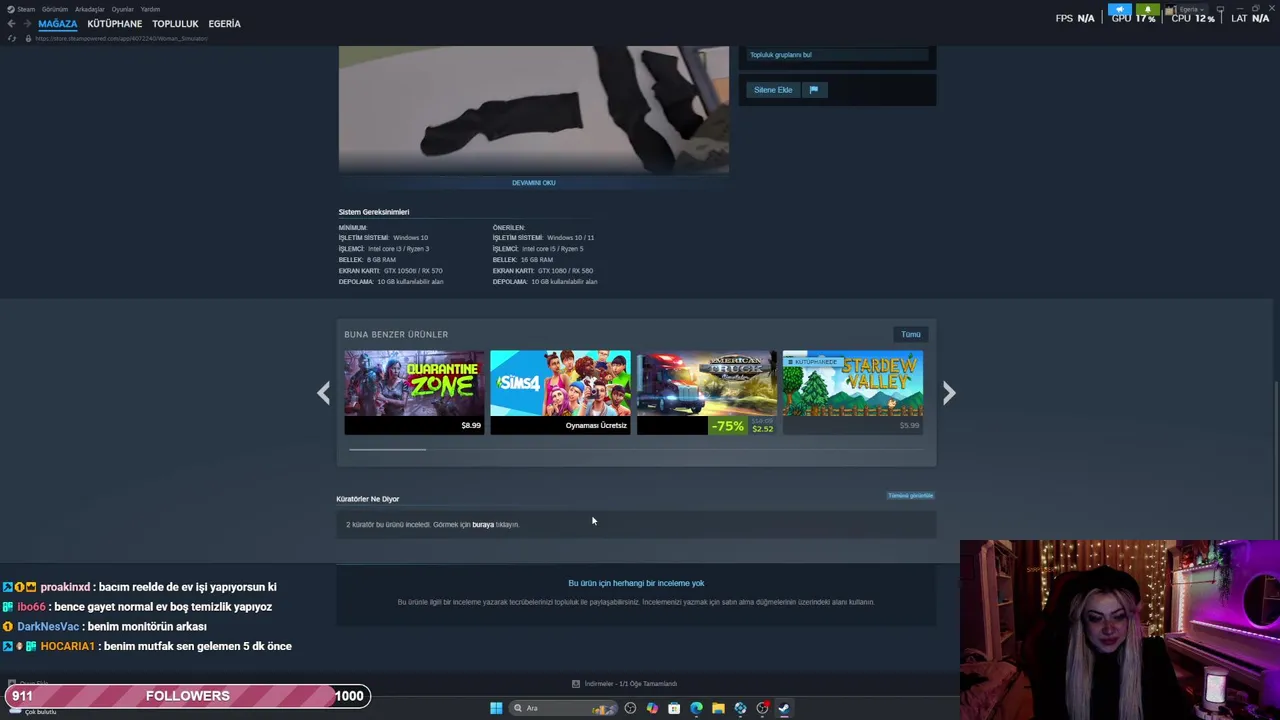Click the lock icon beside the URL
Screen dimensions: 1280x720
[28, 38]
